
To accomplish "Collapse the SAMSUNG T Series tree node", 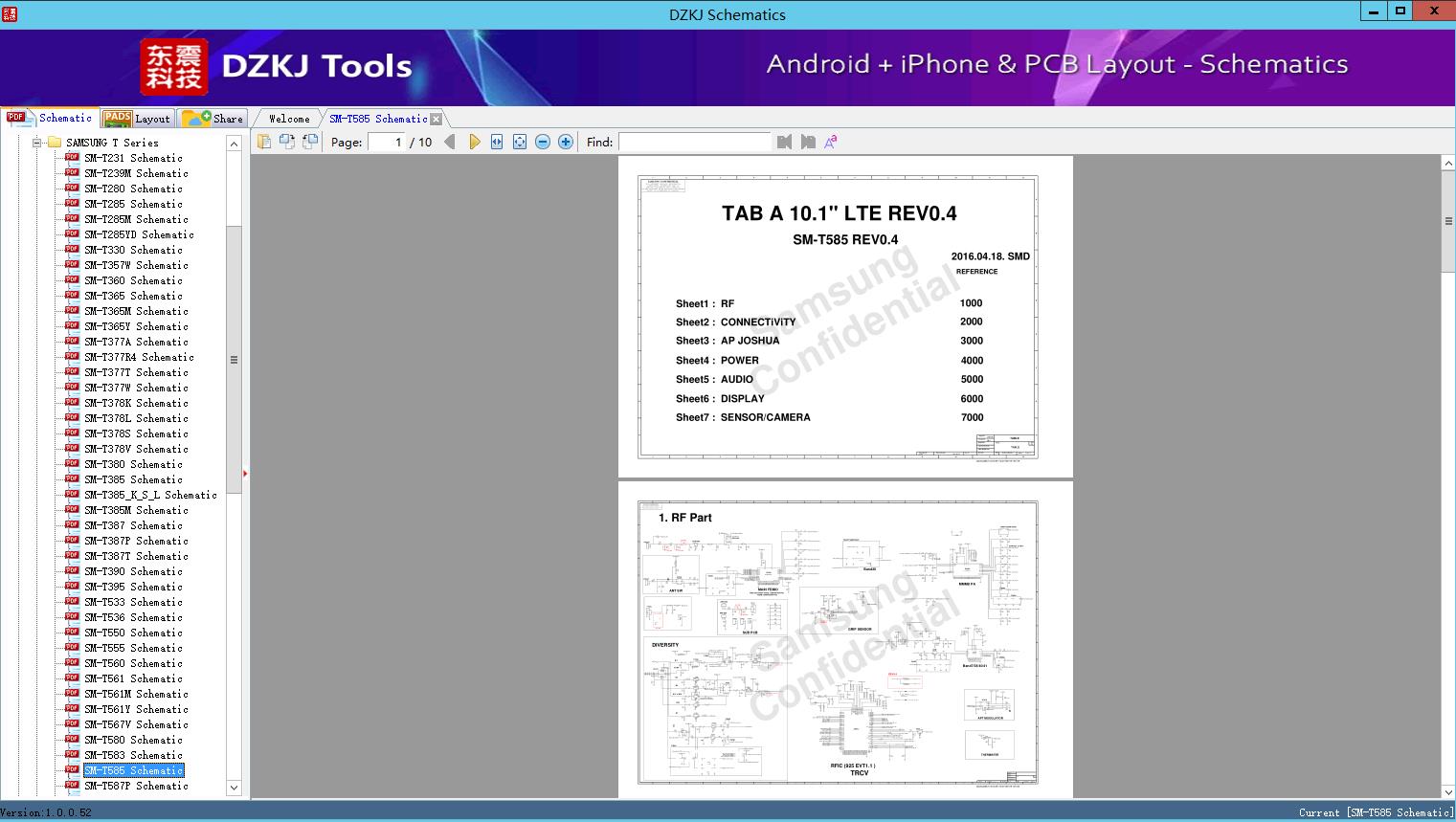I will pos(37,143).
